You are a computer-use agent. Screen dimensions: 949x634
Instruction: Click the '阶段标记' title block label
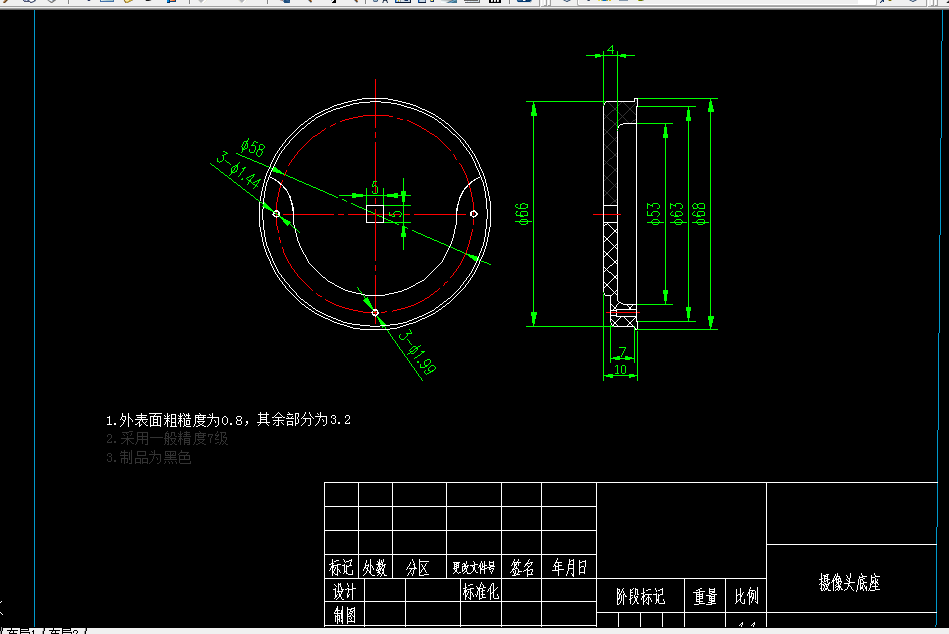point(640,597)
